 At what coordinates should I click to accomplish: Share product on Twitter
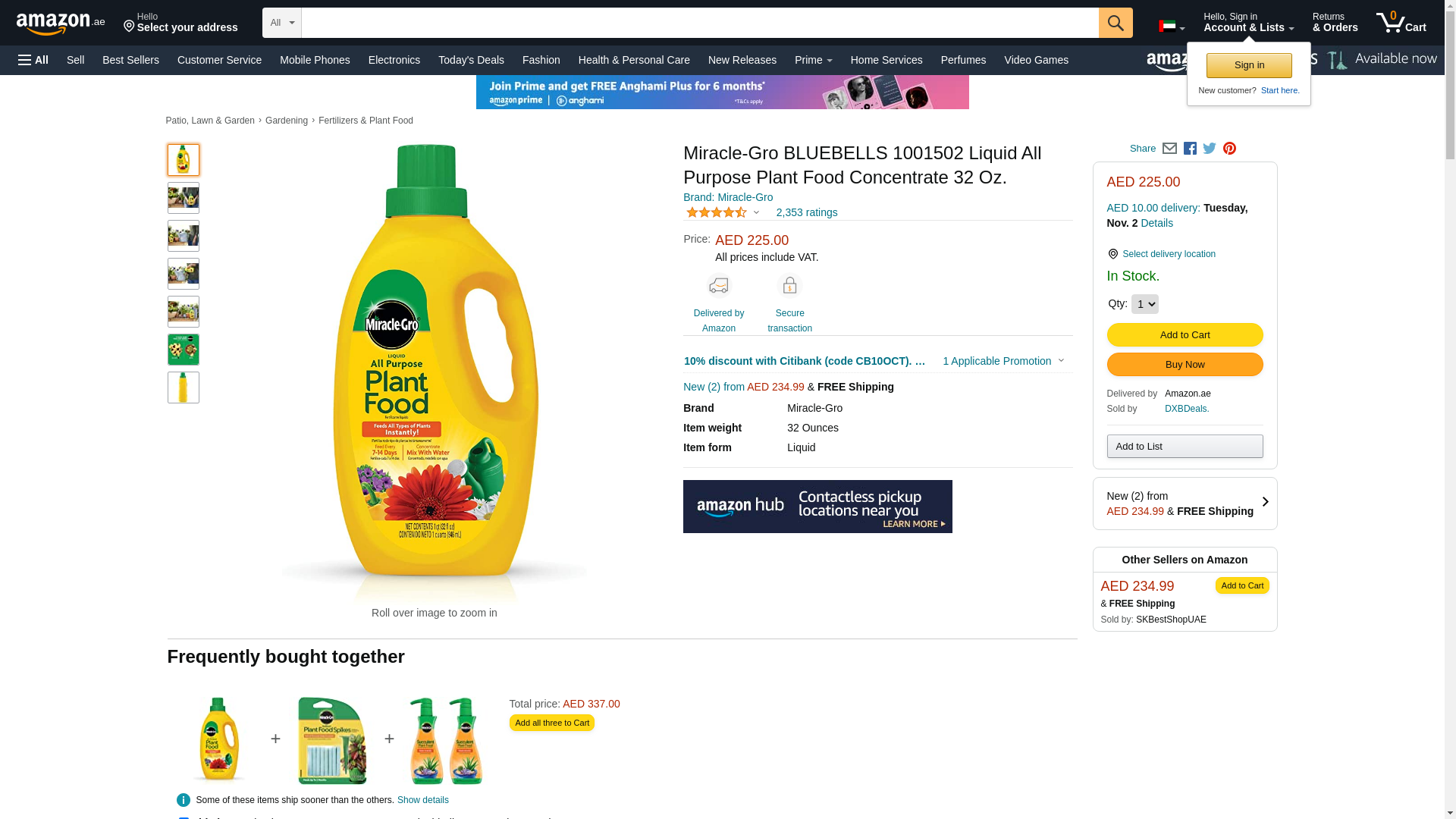pos(1210,149)
